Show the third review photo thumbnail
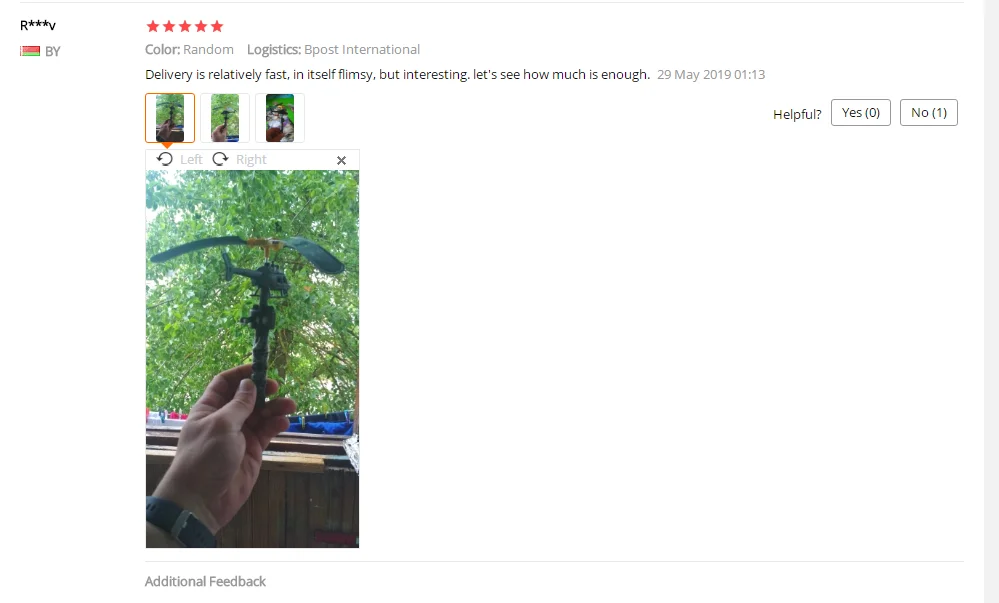Screen dimensions: 999x603 (280, 118)
